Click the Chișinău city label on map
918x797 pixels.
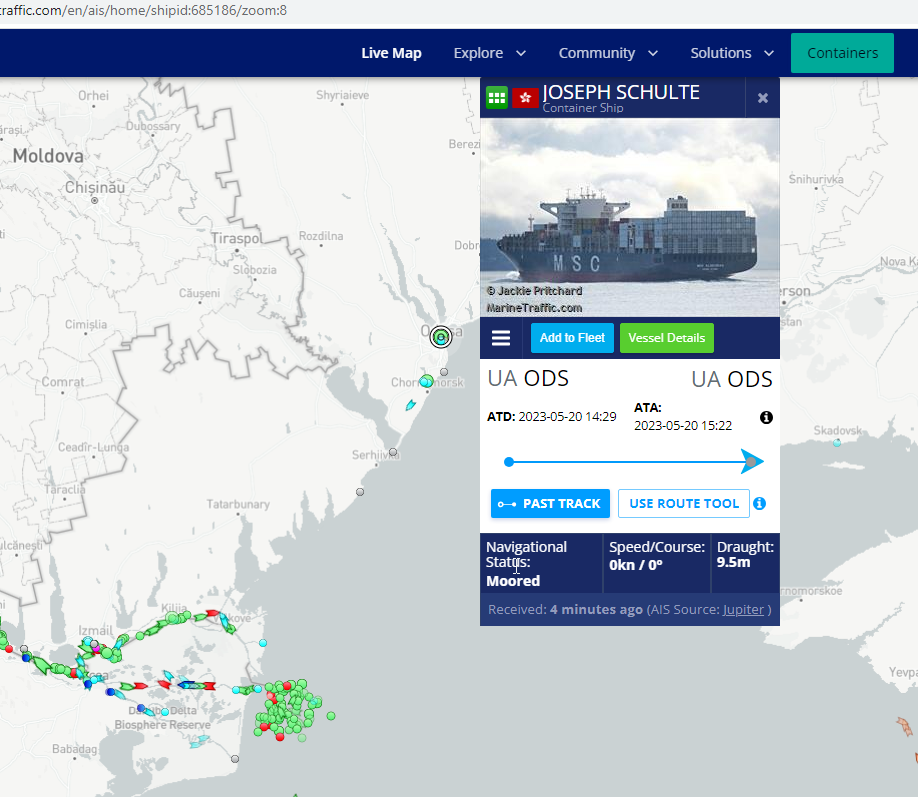(95, 187)
